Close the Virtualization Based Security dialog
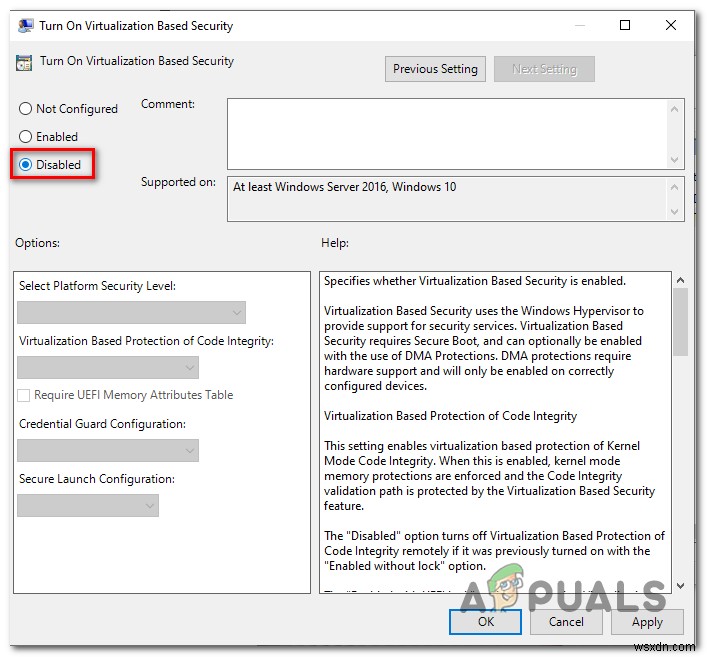The image size is (707, 657). (x=671, y=25)
